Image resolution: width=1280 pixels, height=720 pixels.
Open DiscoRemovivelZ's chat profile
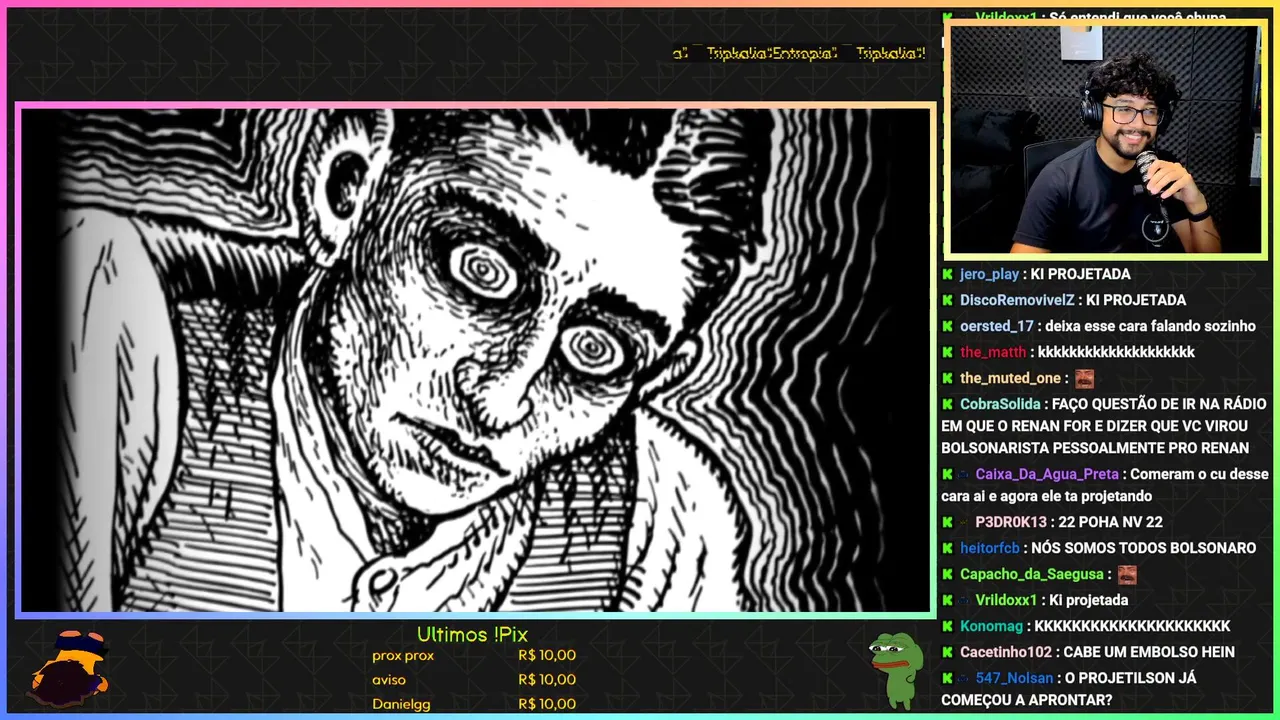tap(1017, 300)
